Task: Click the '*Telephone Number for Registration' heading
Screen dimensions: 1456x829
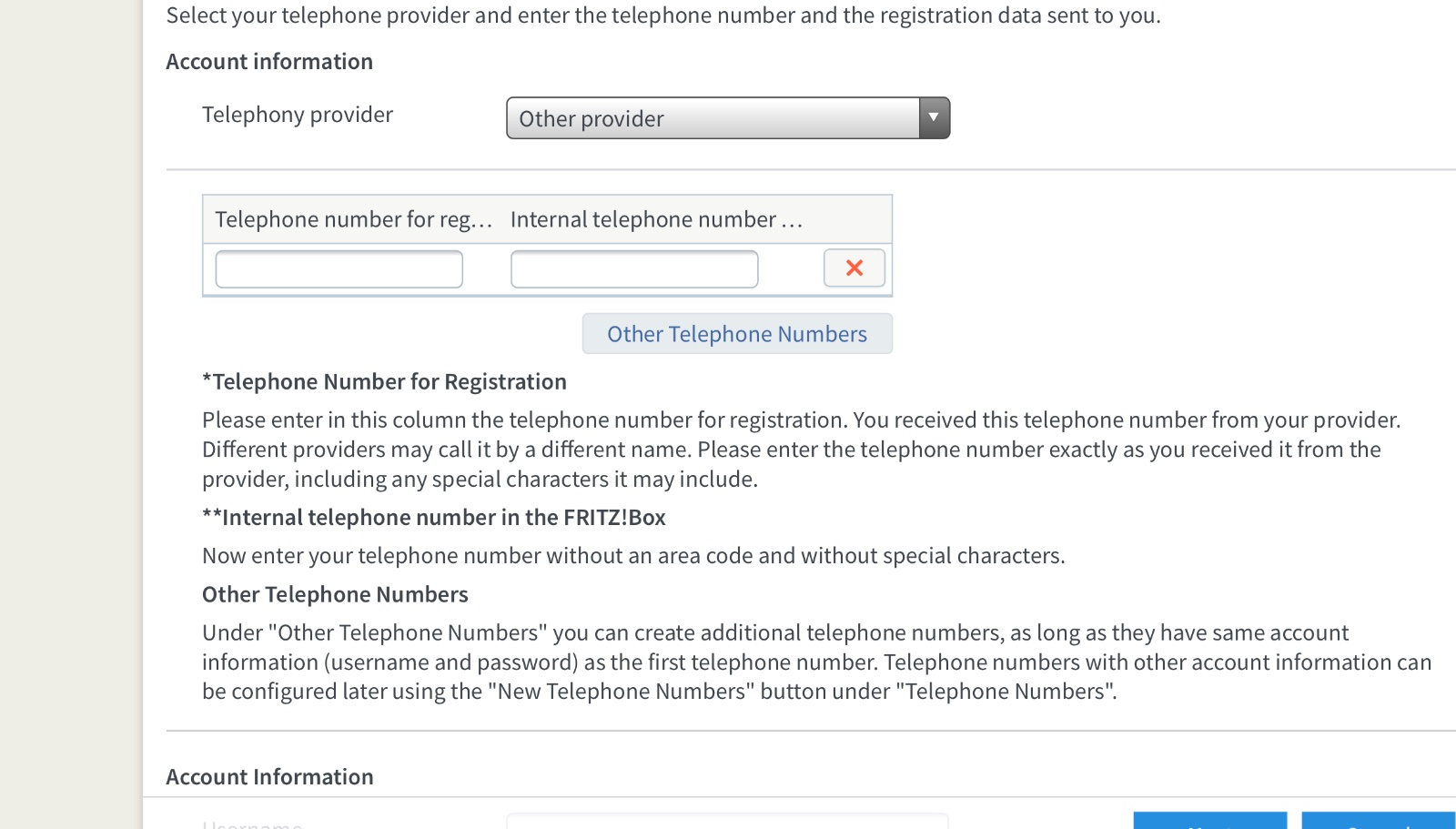Action: [384, 381]
